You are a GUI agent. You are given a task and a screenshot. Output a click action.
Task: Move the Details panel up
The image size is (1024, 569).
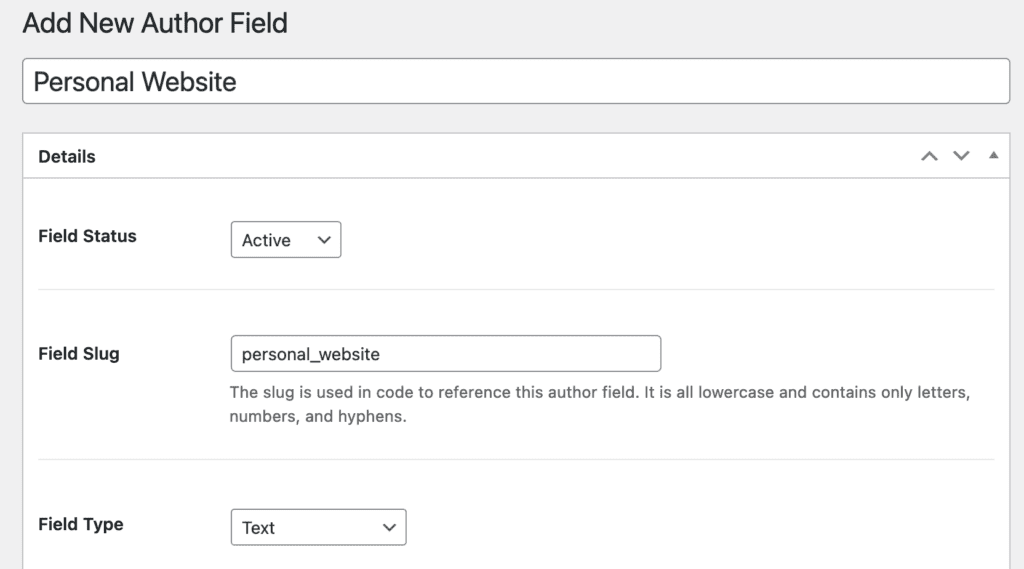click(929, 156)
